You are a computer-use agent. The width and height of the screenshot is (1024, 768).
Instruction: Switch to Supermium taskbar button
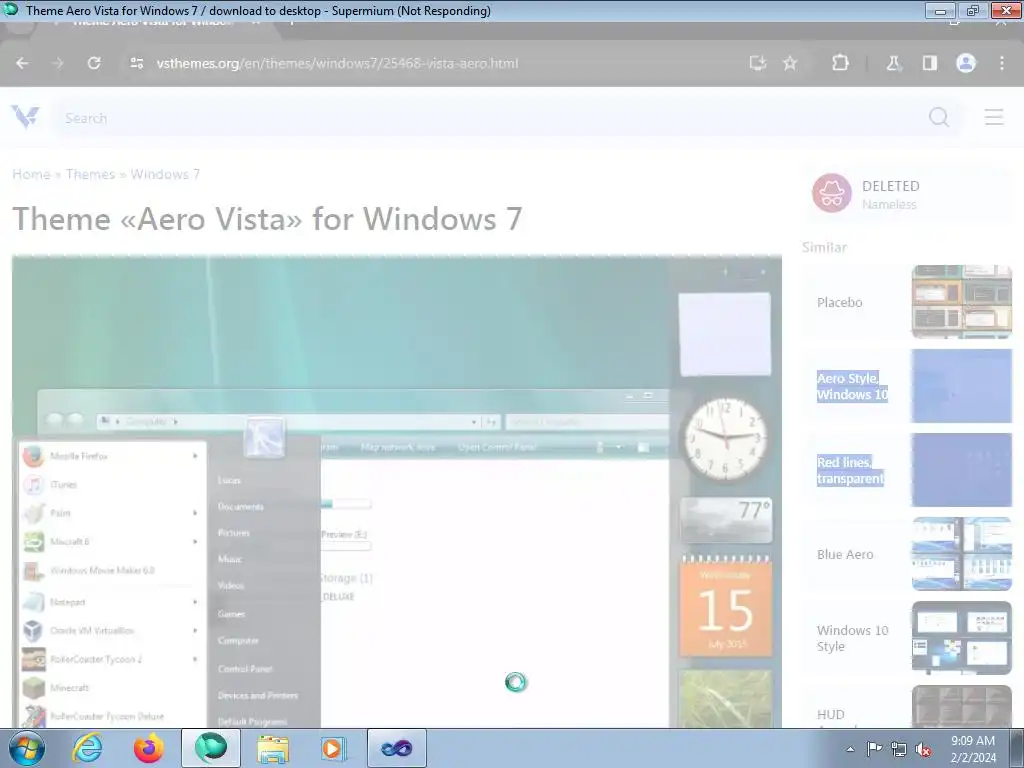pos(211,748)
